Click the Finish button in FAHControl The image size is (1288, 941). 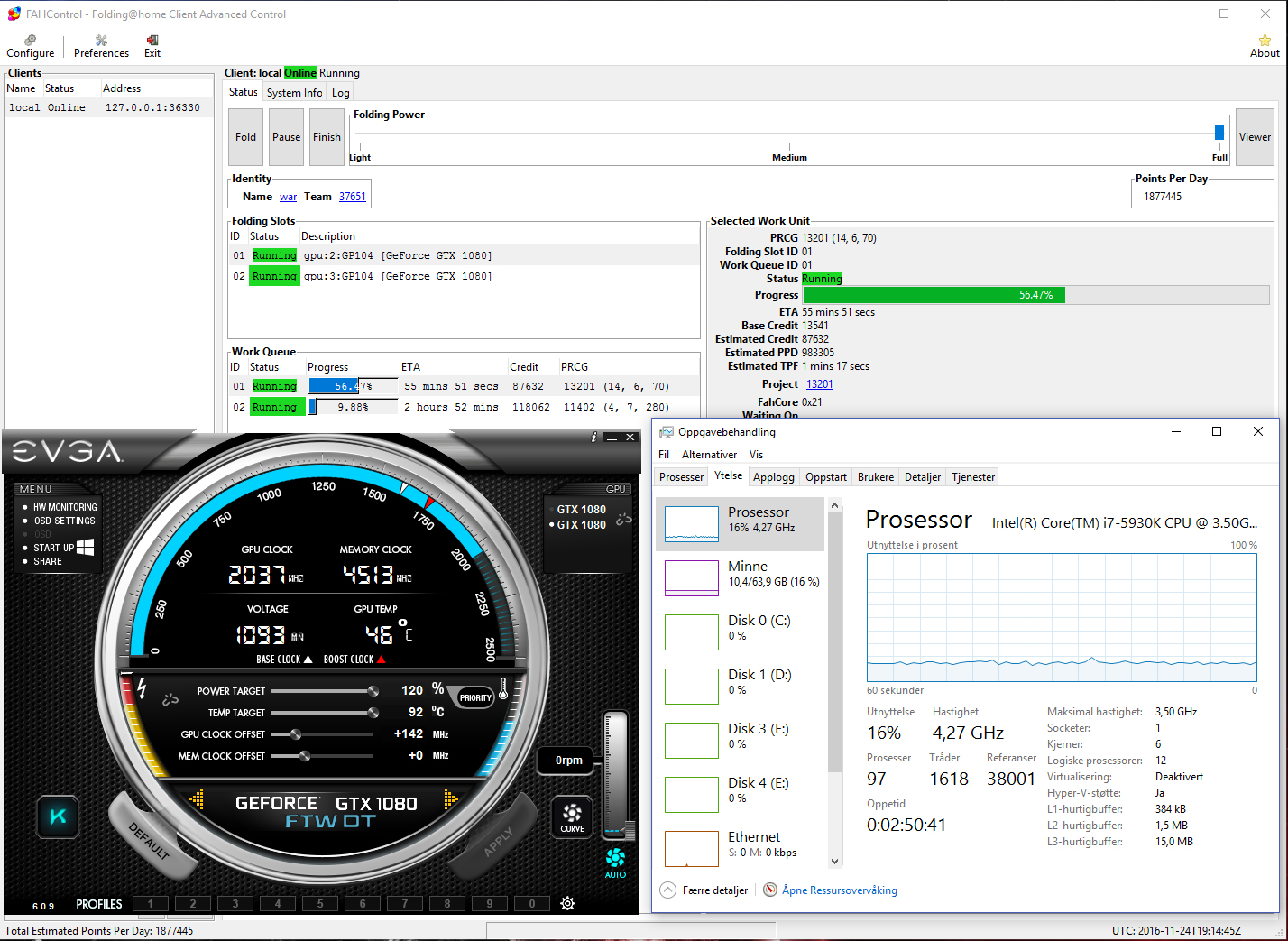click(327, 137)
